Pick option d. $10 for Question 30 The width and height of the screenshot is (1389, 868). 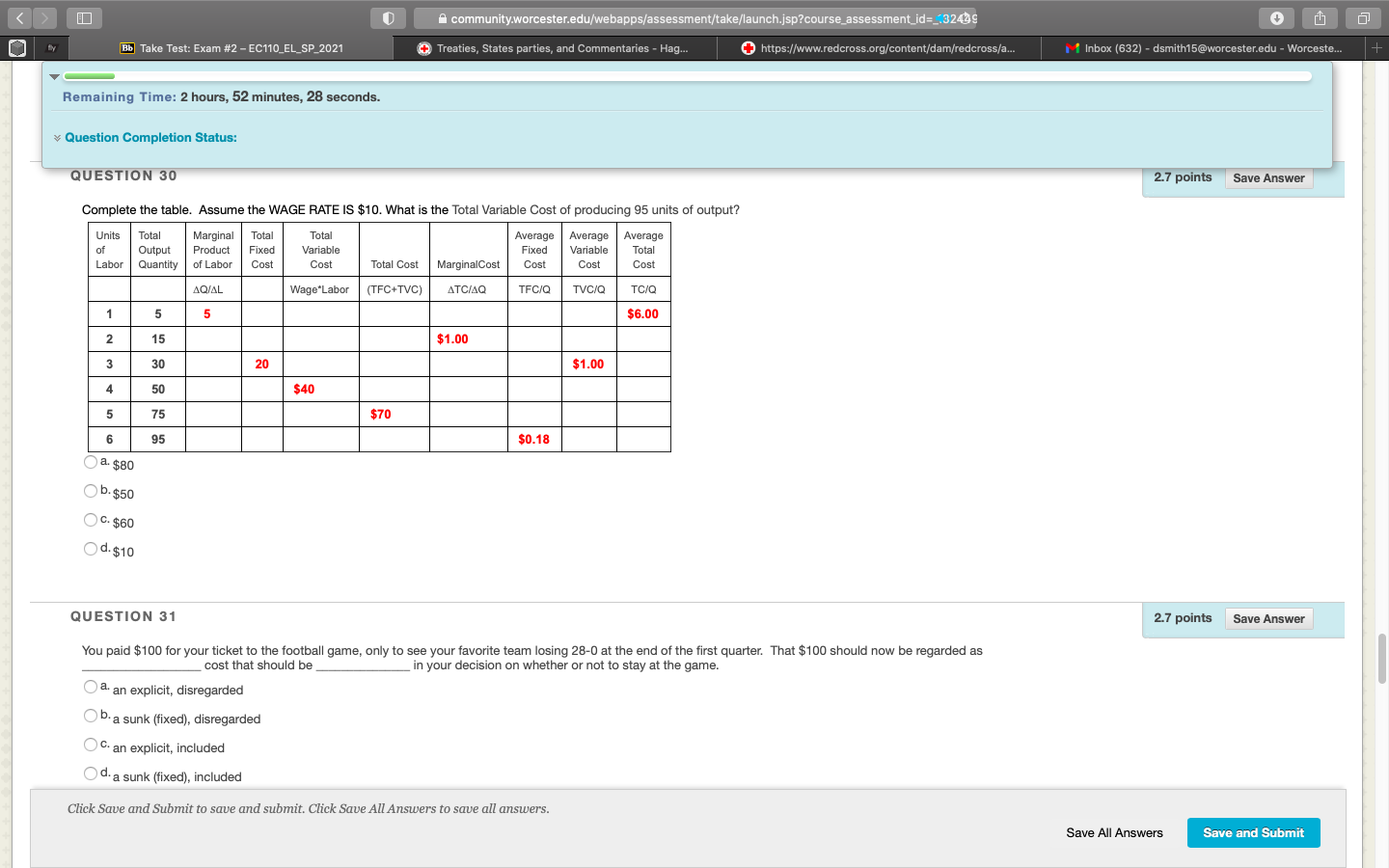pyautogui.click(x=91, y=549)
